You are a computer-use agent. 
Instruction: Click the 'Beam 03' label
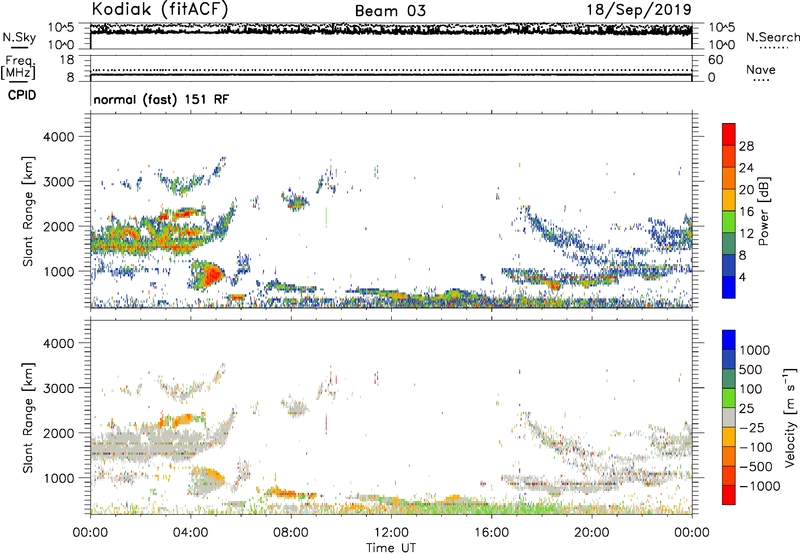point(390,11)
